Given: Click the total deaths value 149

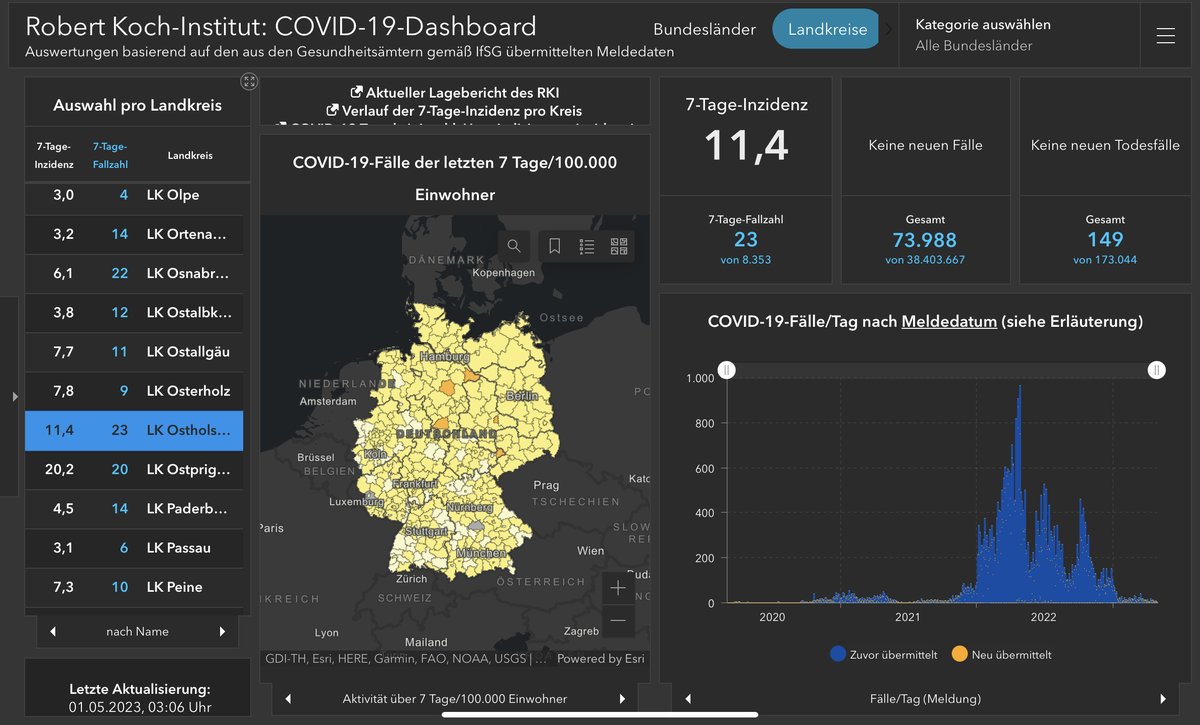Looking at the screenshot, I should (1105, 240).
